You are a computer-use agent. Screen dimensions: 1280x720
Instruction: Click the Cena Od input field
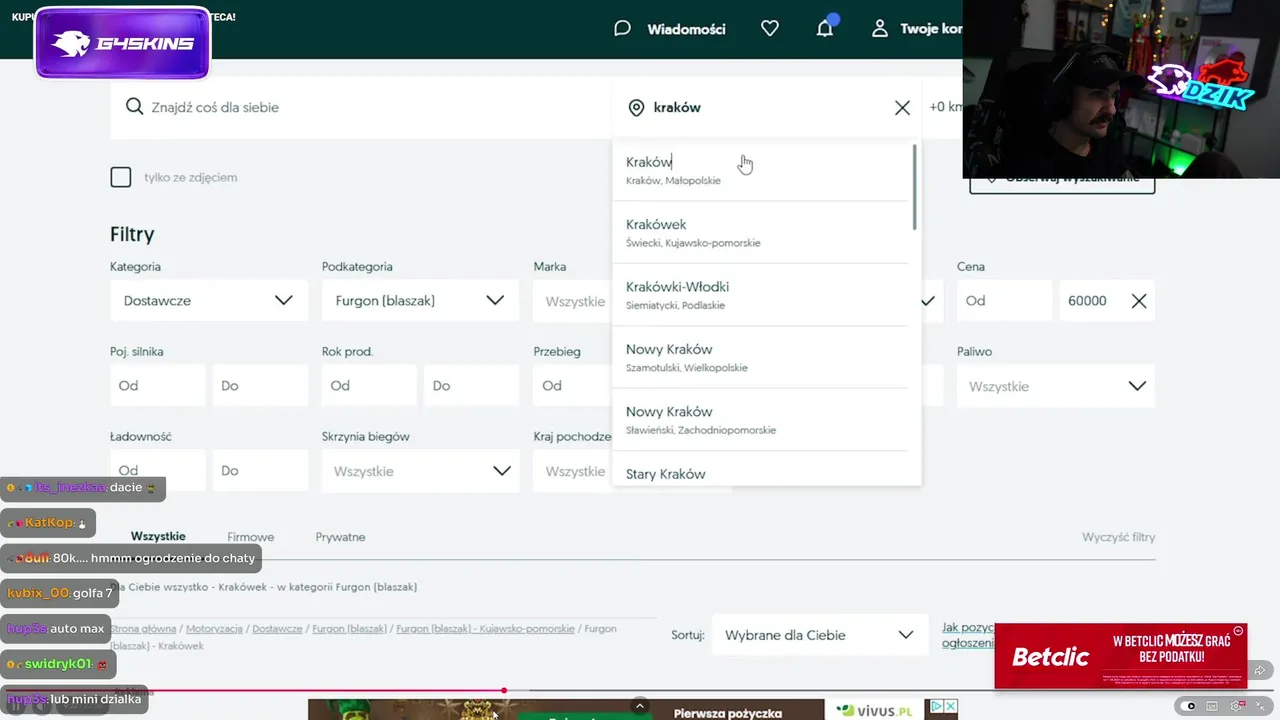tap(1004, 301)
